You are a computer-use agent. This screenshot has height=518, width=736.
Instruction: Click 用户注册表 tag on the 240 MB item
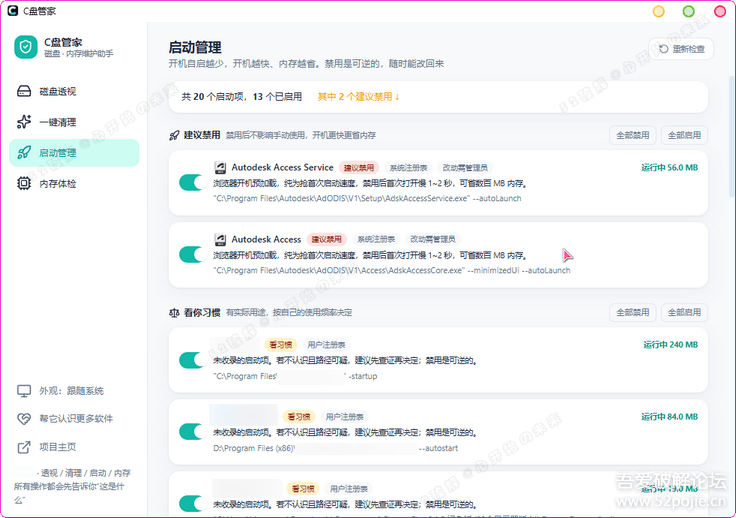[326, 345]
